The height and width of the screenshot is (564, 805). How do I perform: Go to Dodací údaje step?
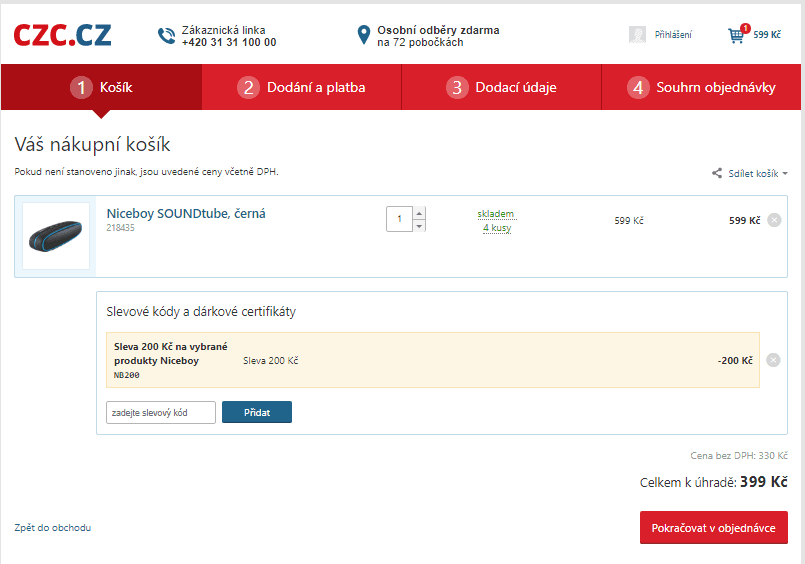click(501, 87)
